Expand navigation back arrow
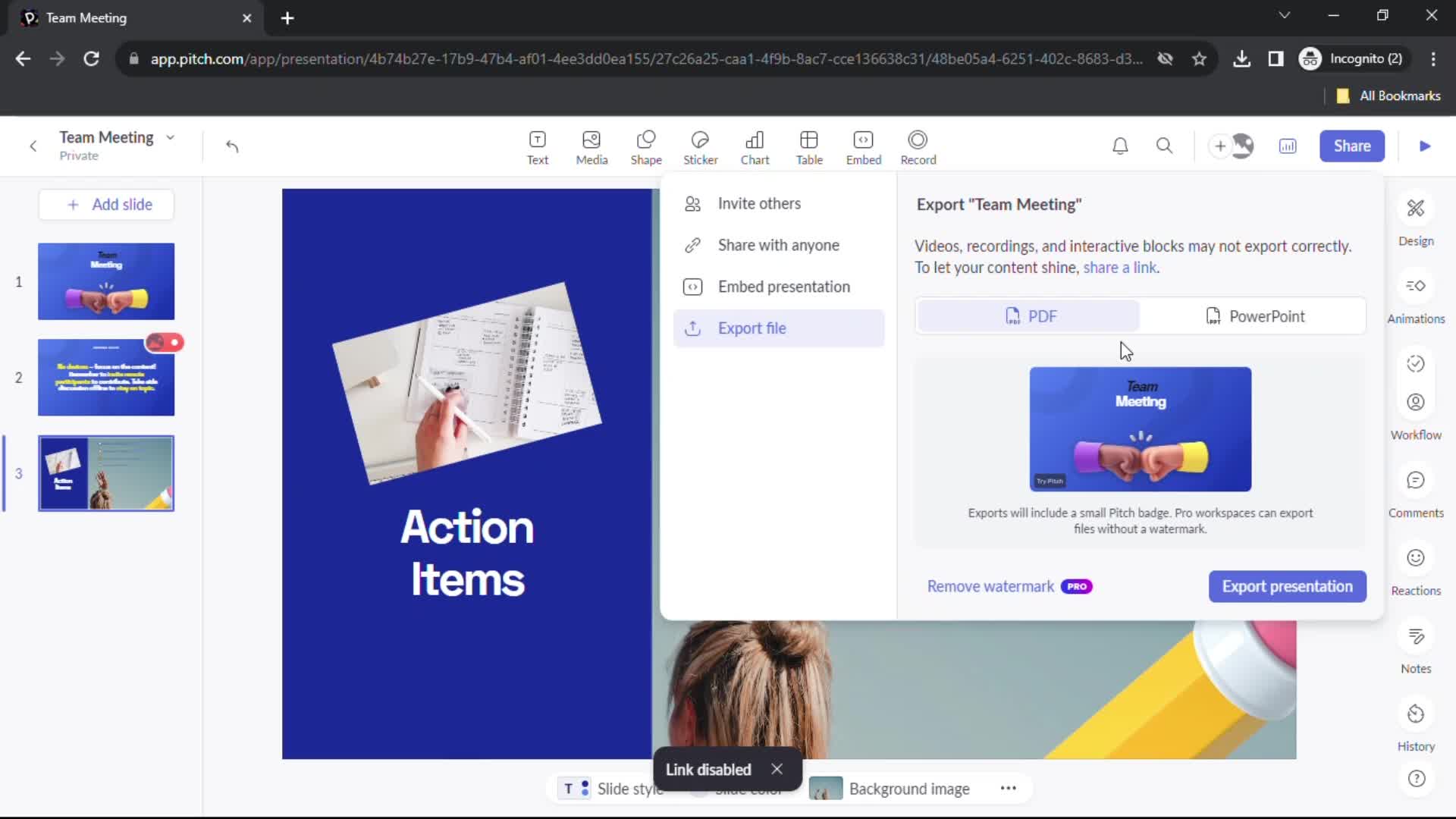This screenshot has width=1456, height=819. coord(33,145)
